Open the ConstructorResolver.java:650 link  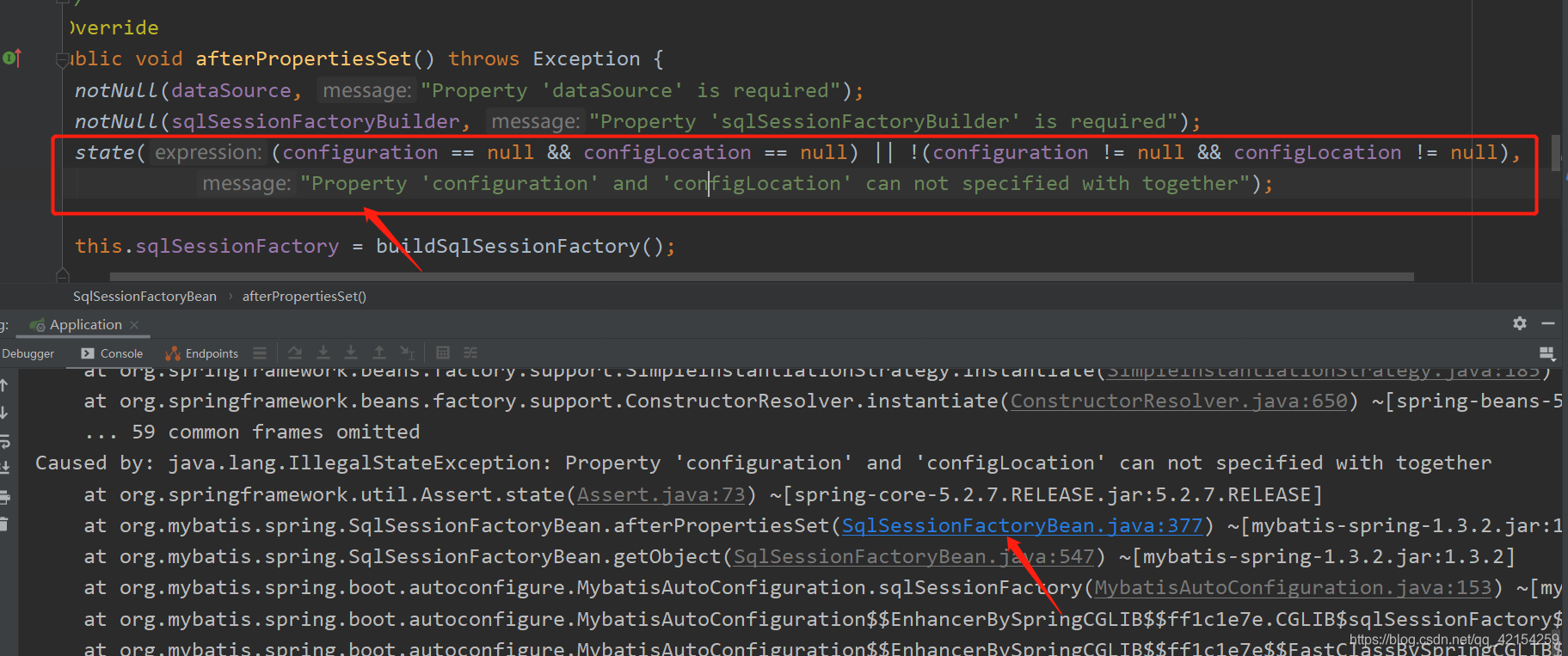click(1179, 401)
